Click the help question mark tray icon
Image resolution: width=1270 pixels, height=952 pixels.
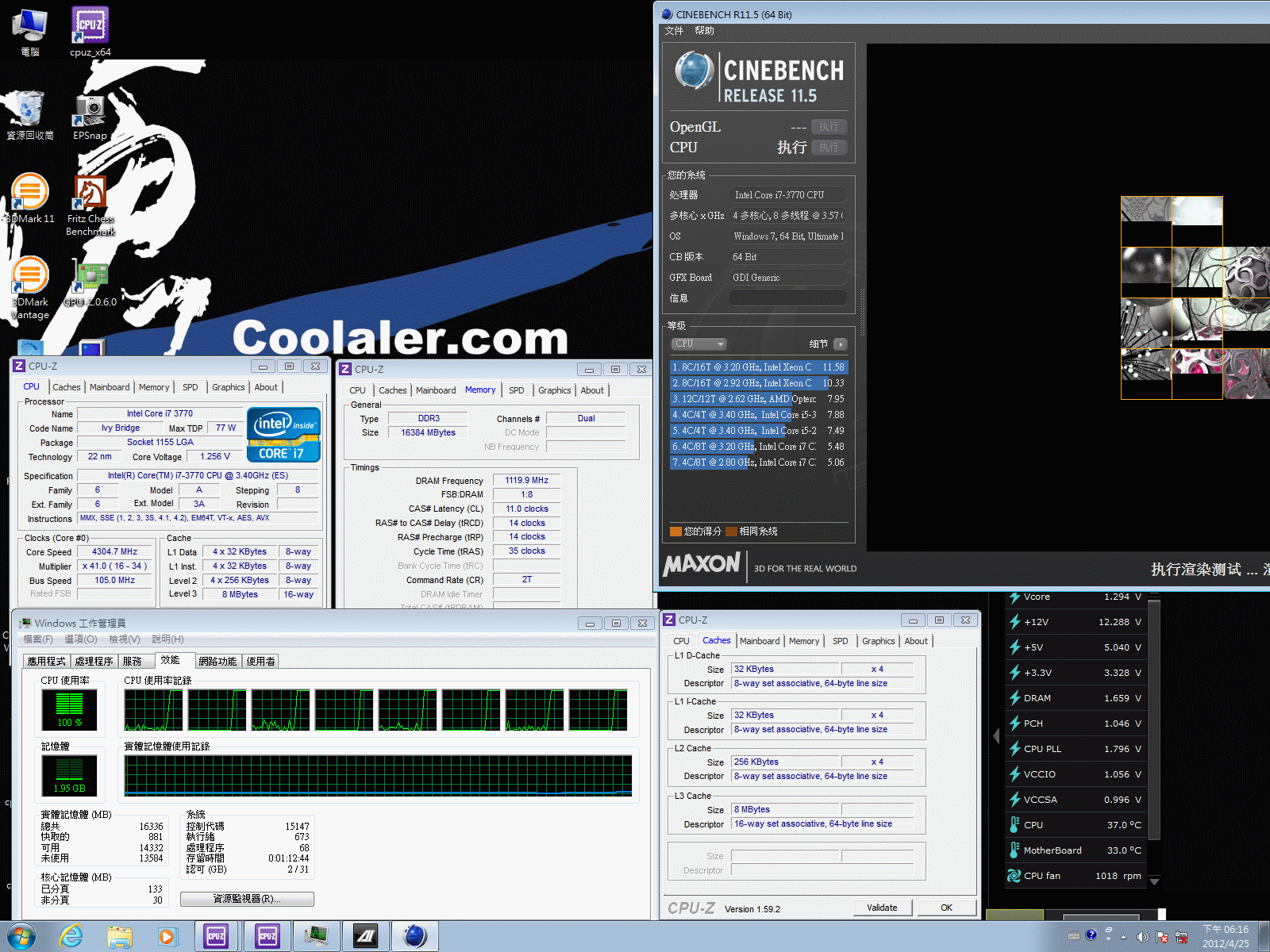coord(1091,935)
